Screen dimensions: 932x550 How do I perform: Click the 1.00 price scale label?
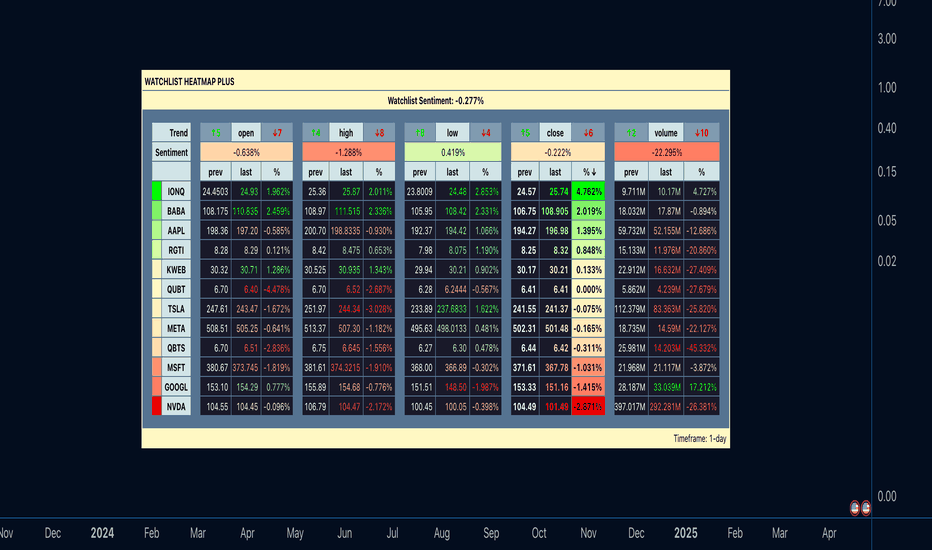[x=887, y=87]
